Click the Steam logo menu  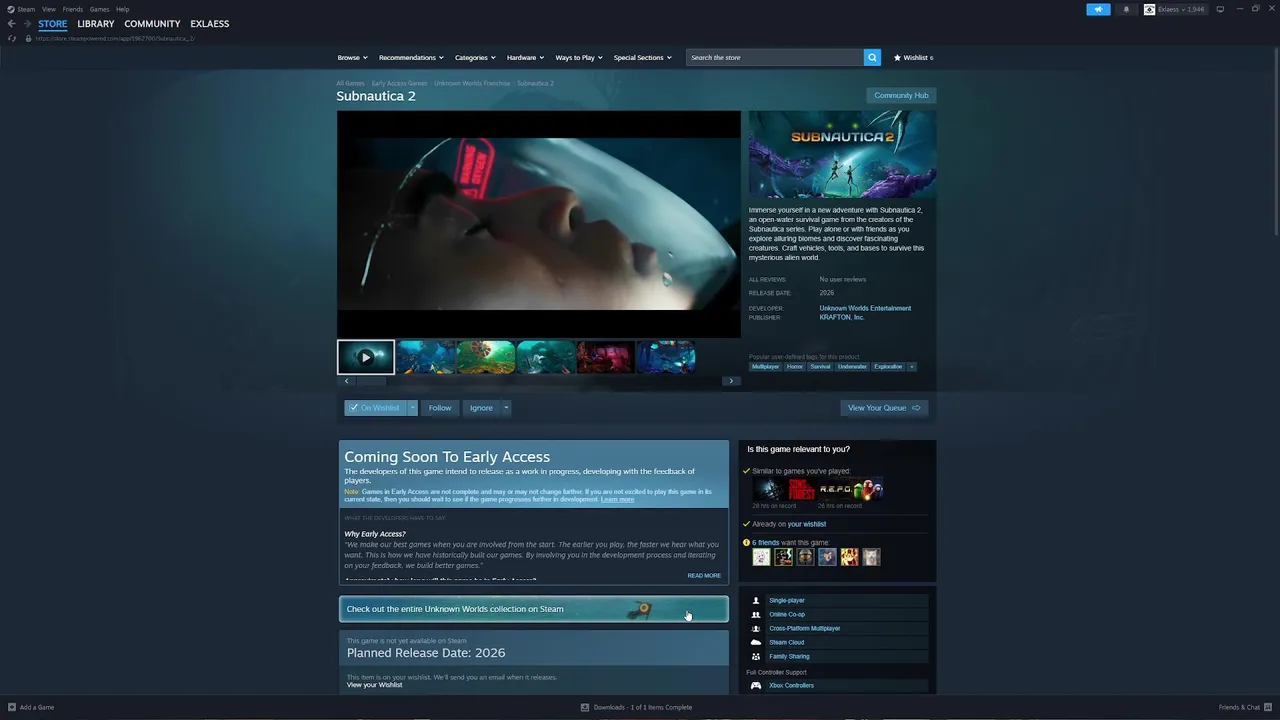[11, 9]
